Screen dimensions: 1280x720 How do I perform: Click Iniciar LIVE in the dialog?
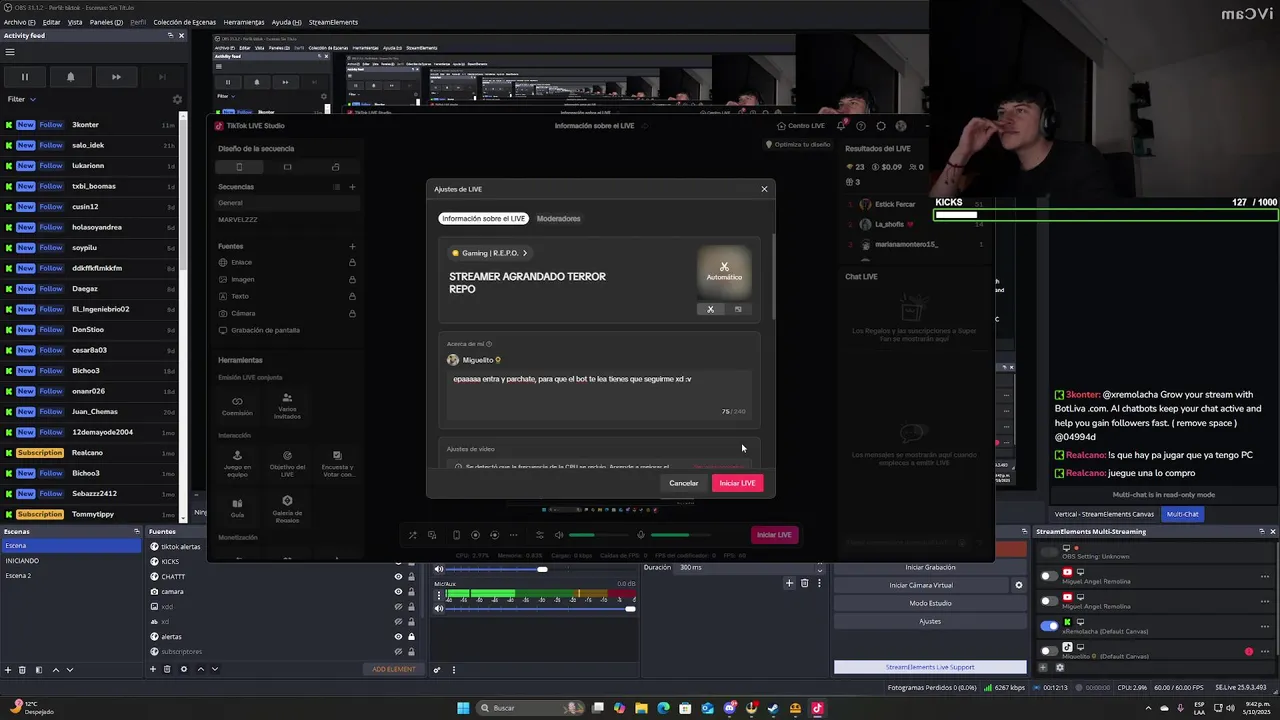point(737,483)
